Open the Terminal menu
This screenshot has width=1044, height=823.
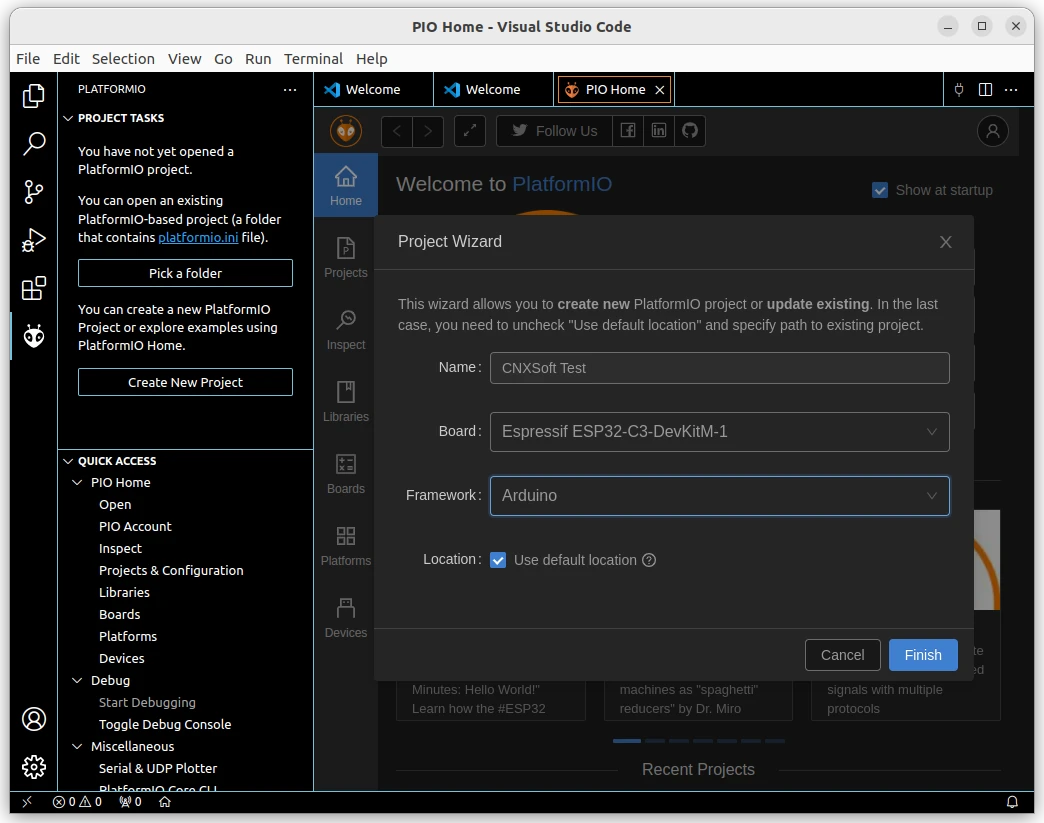(x=313, y=59)
